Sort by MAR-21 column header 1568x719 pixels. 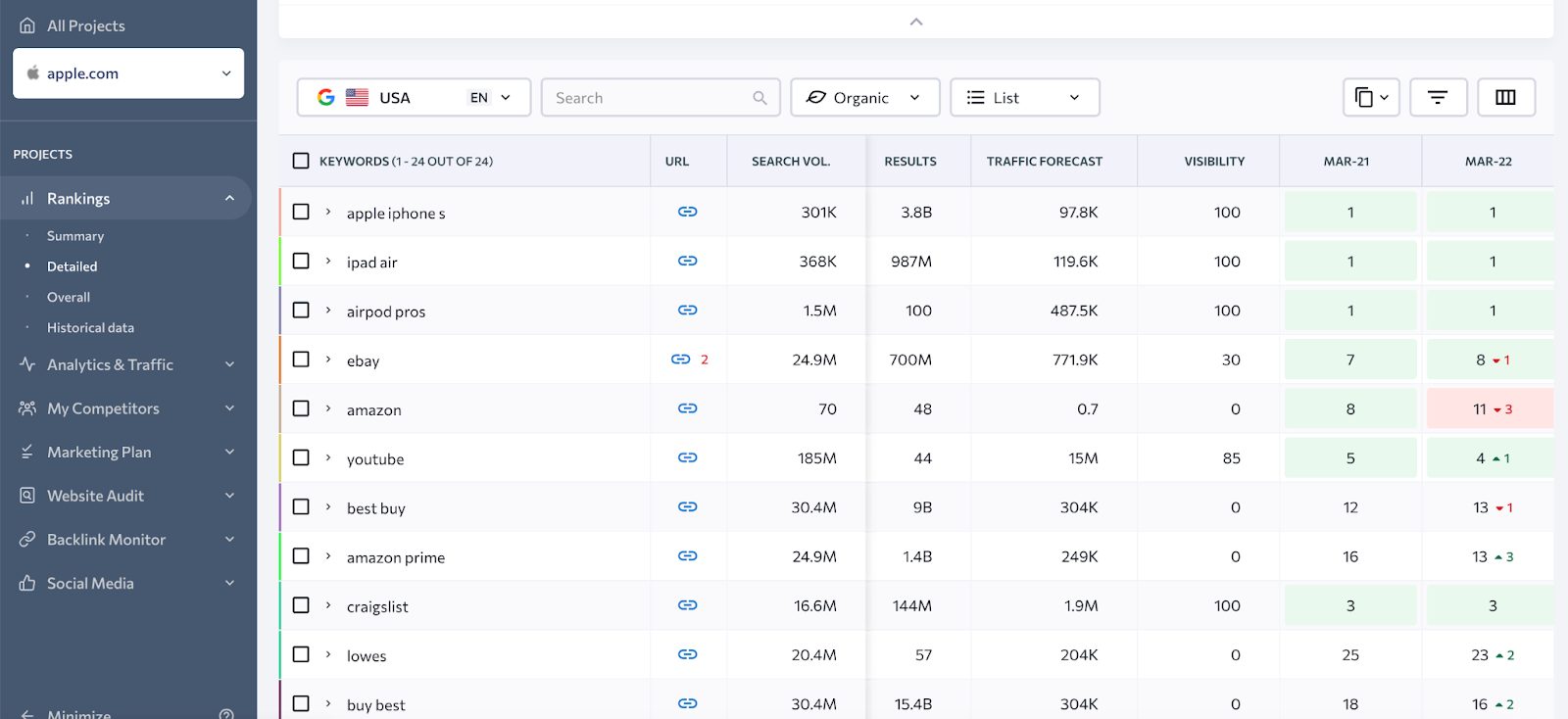pyautogui.click(x=1347, y=161)
